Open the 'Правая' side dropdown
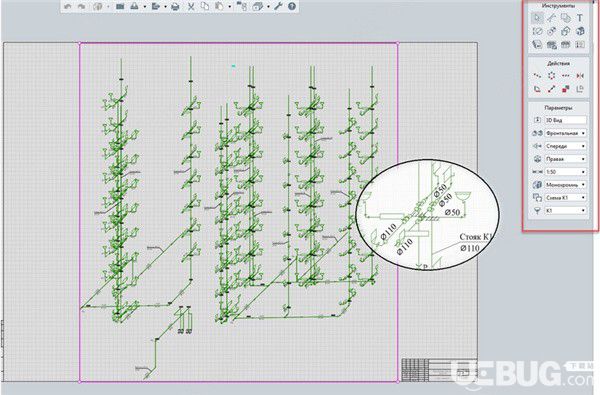600x395 pixels. [566, 159]
